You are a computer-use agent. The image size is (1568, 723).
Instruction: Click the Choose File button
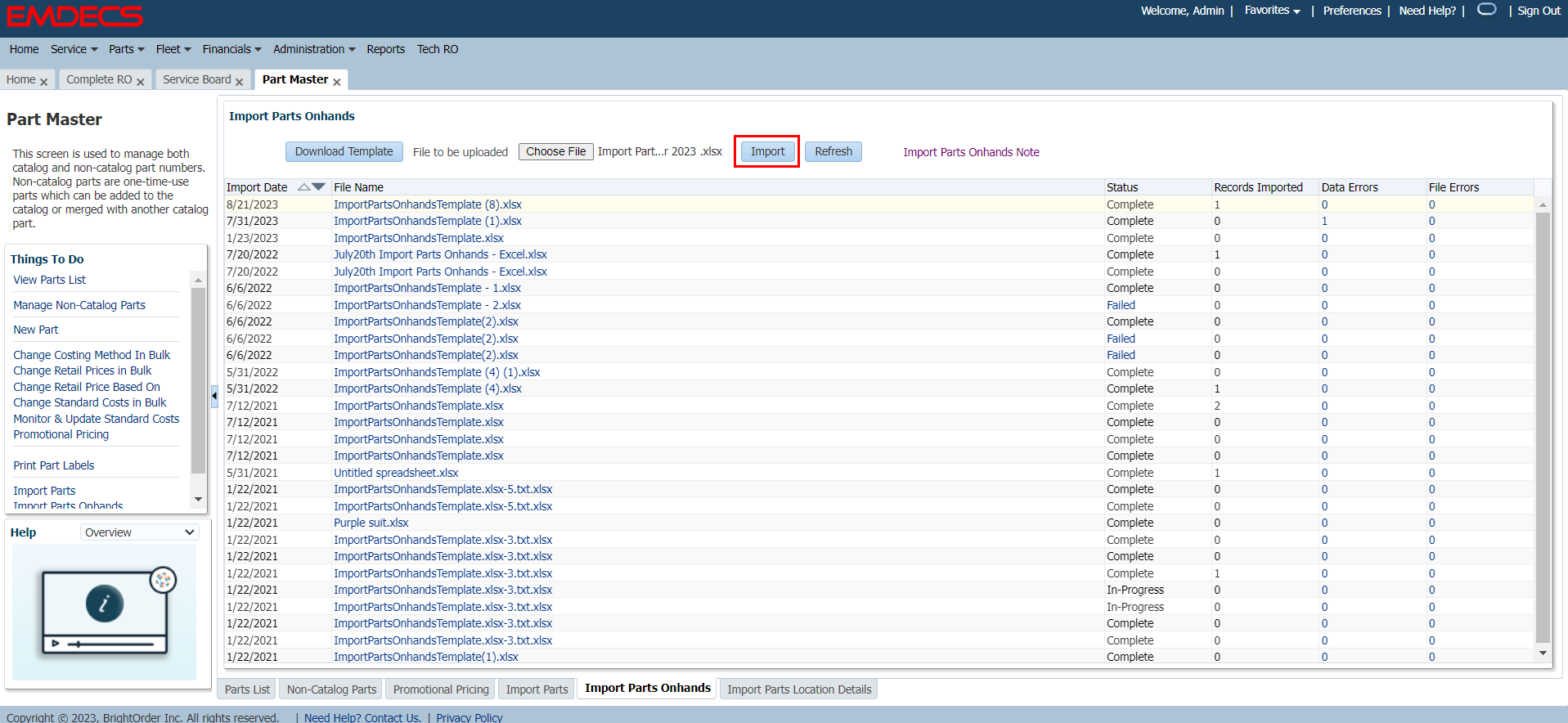(x=556, y=151)
